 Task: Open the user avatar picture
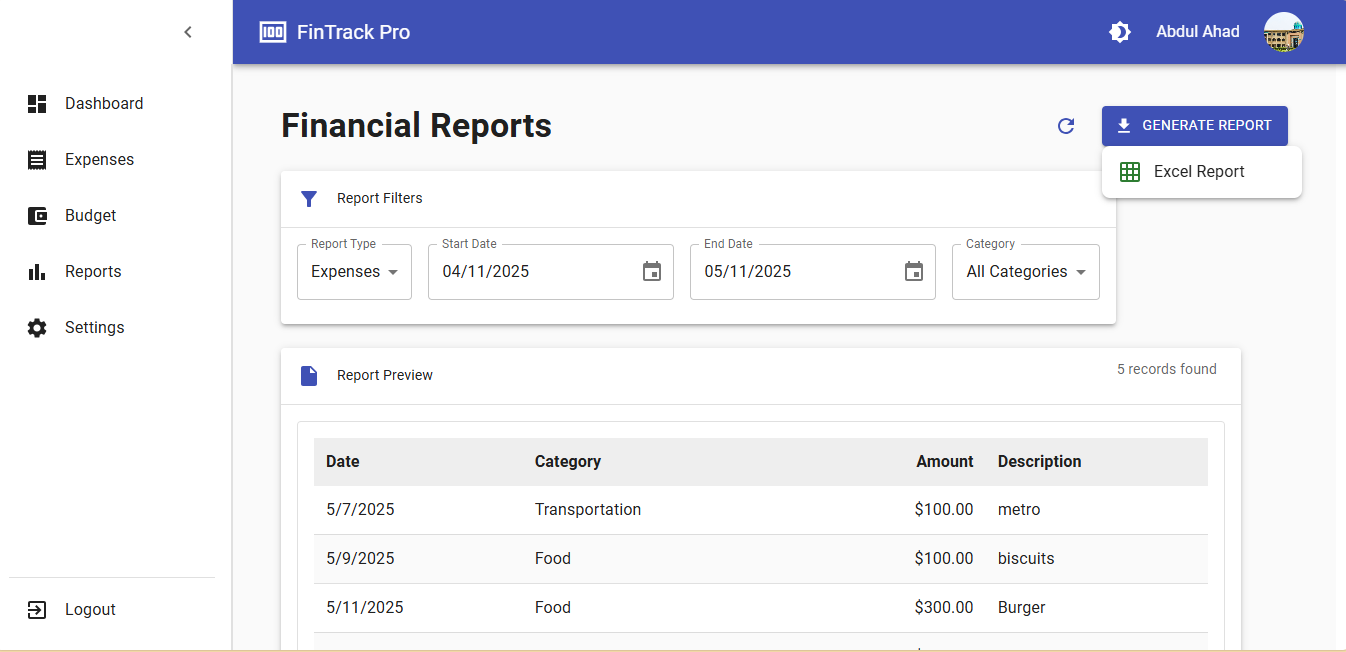(1284, 32)
